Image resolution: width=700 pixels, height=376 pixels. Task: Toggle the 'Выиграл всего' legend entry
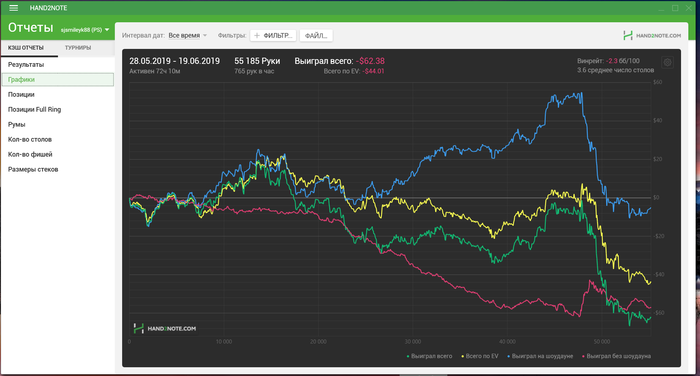coord(429,356)
